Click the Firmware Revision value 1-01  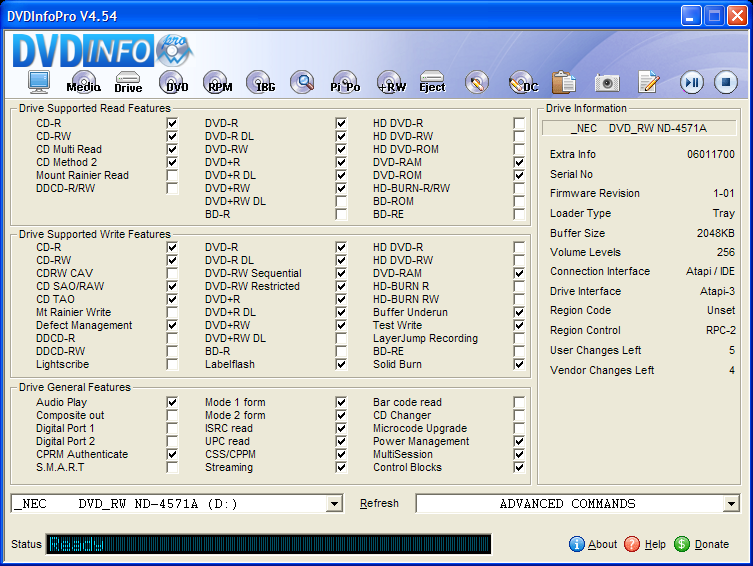pos(724,193)
